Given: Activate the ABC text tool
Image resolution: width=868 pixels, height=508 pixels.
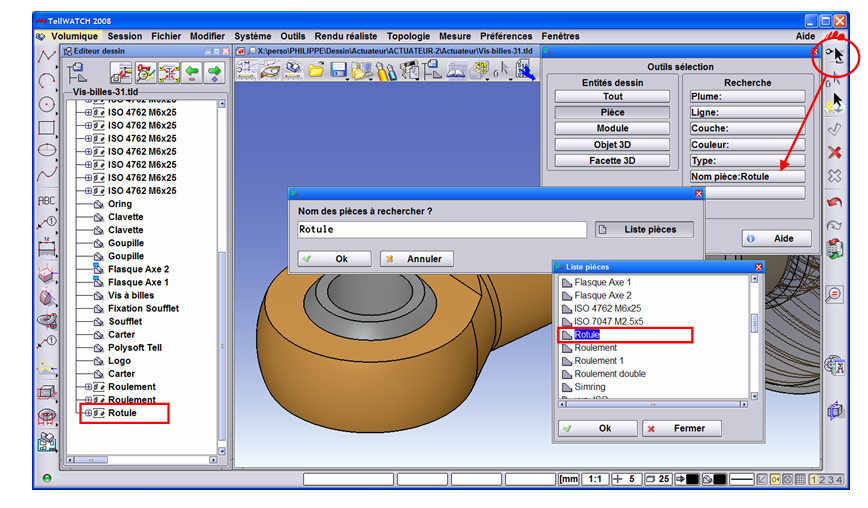Looking at the screenshot, I should point(46,200).
